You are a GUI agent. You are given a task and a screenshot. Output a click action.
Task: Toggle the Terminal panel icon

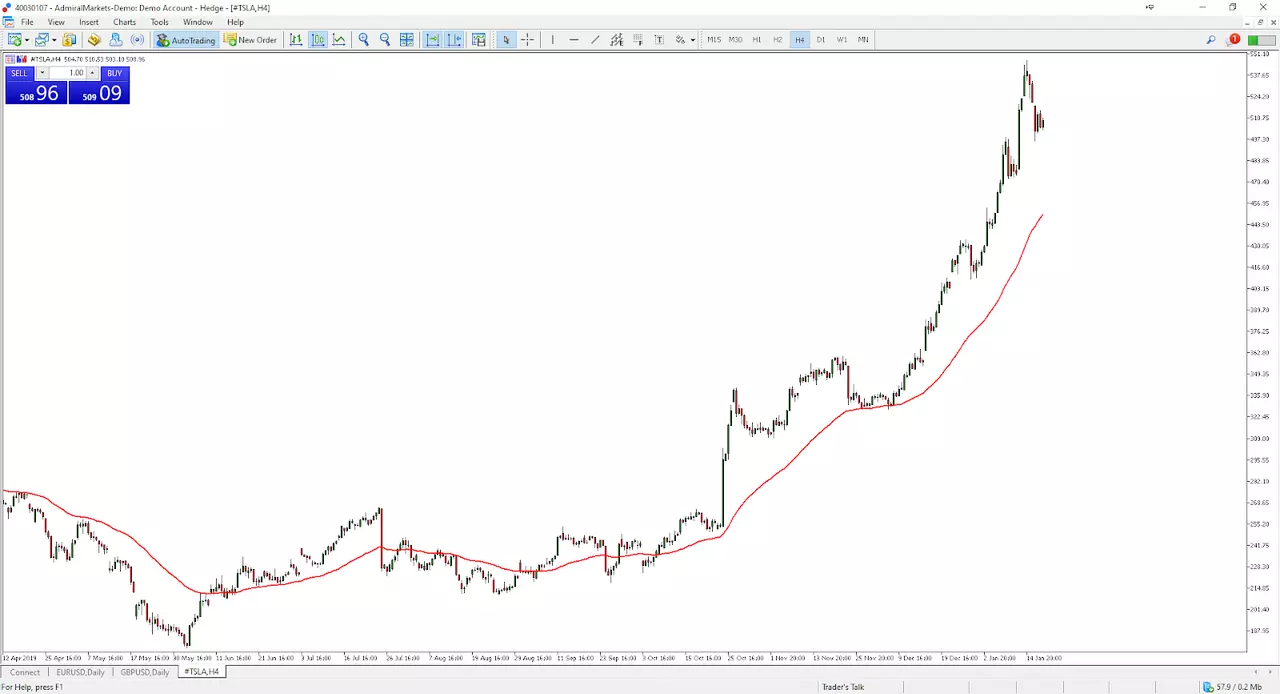click(x=137, y=40)
